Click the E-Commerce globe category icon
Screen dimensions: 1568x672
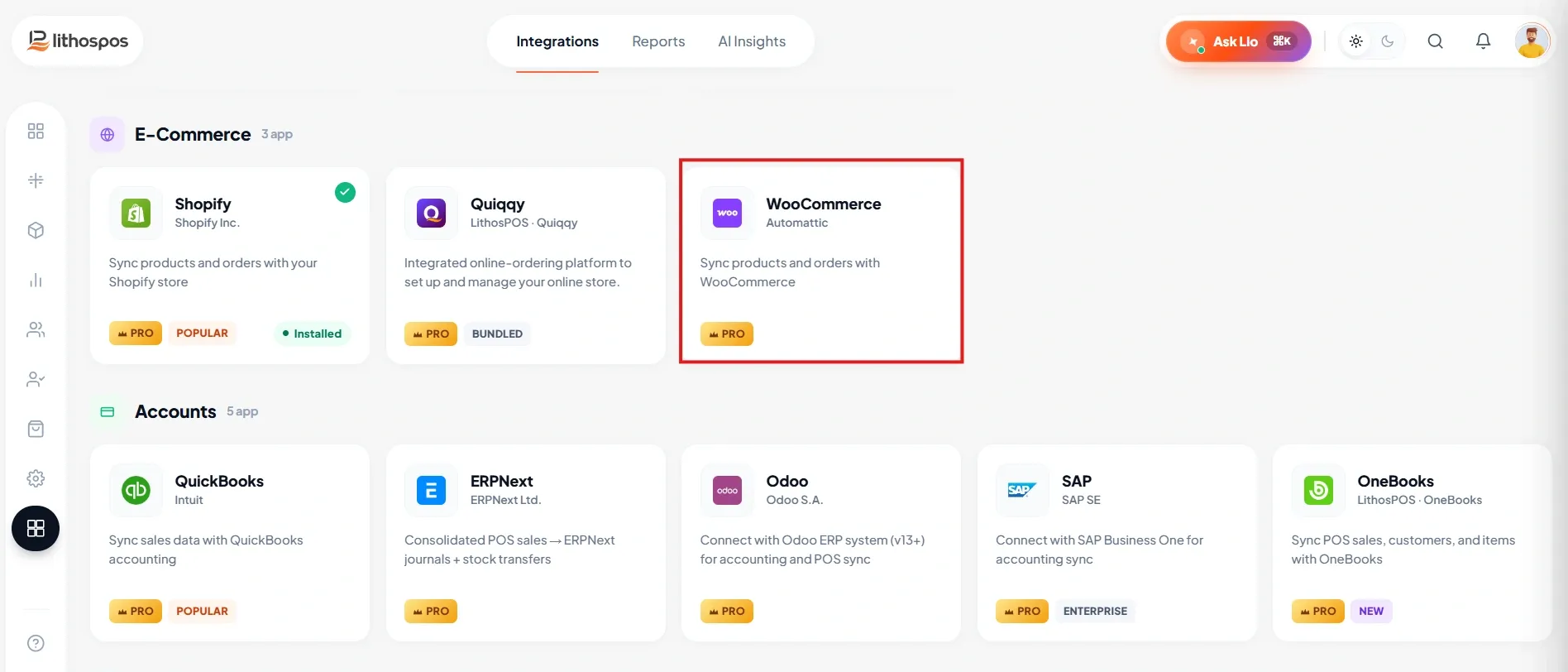108,134
